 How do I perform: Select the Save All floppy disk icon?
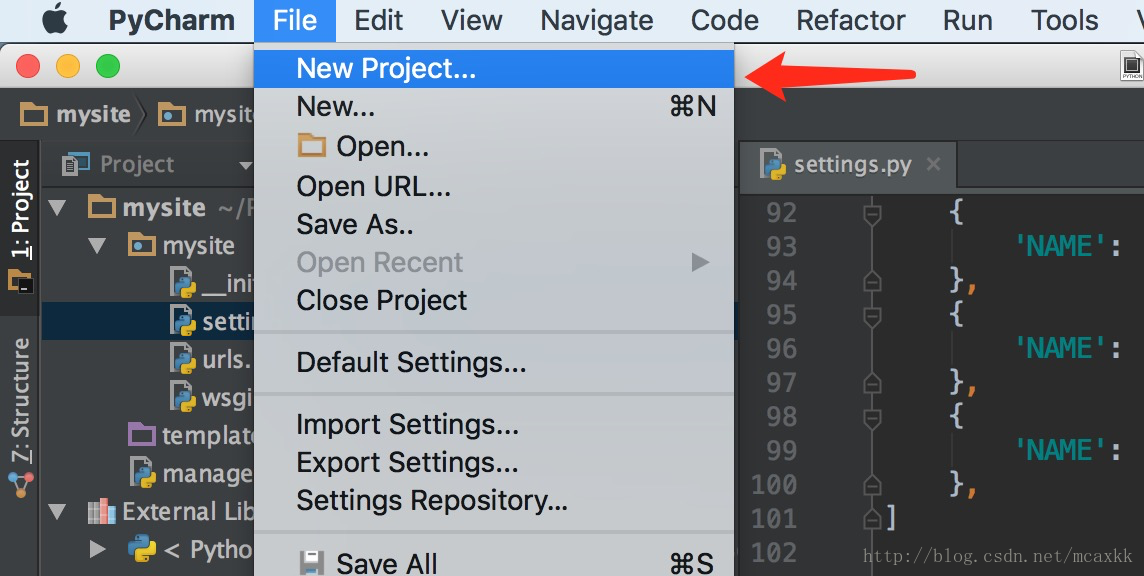tap(312, 563)
